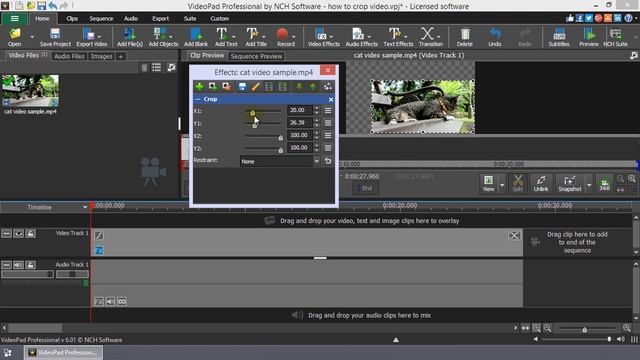Switch to Sequence Preview tab
Viewport: 640px width, 360px height.
256,56
